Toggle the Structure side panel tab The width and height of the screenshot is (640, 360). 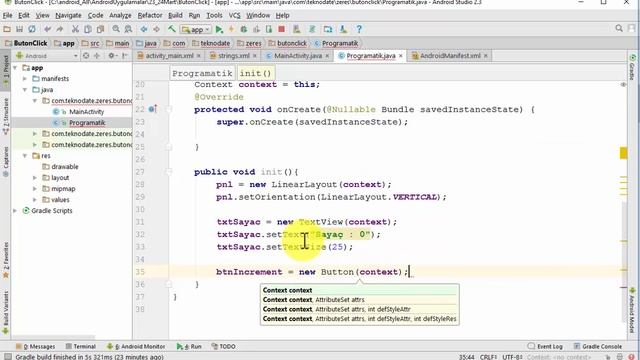click(6, 117)
